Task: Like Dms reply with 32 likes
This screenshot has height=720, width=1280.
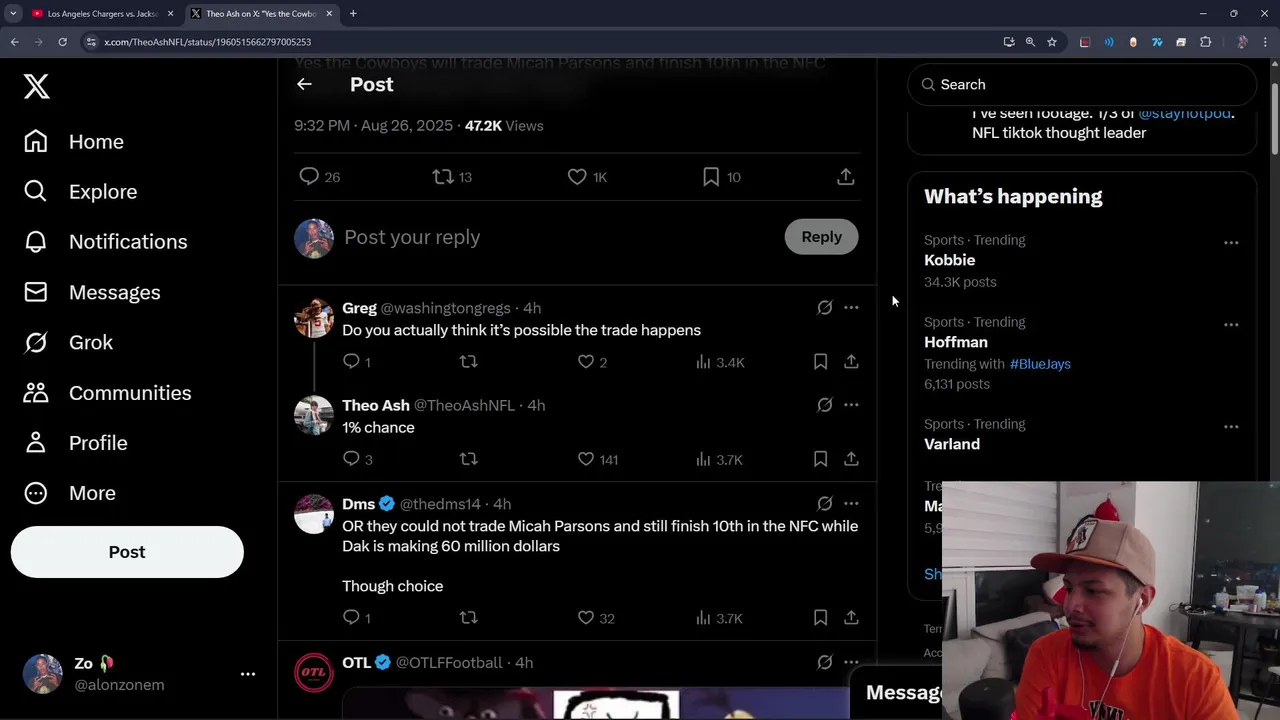Action: coord(586,618)
